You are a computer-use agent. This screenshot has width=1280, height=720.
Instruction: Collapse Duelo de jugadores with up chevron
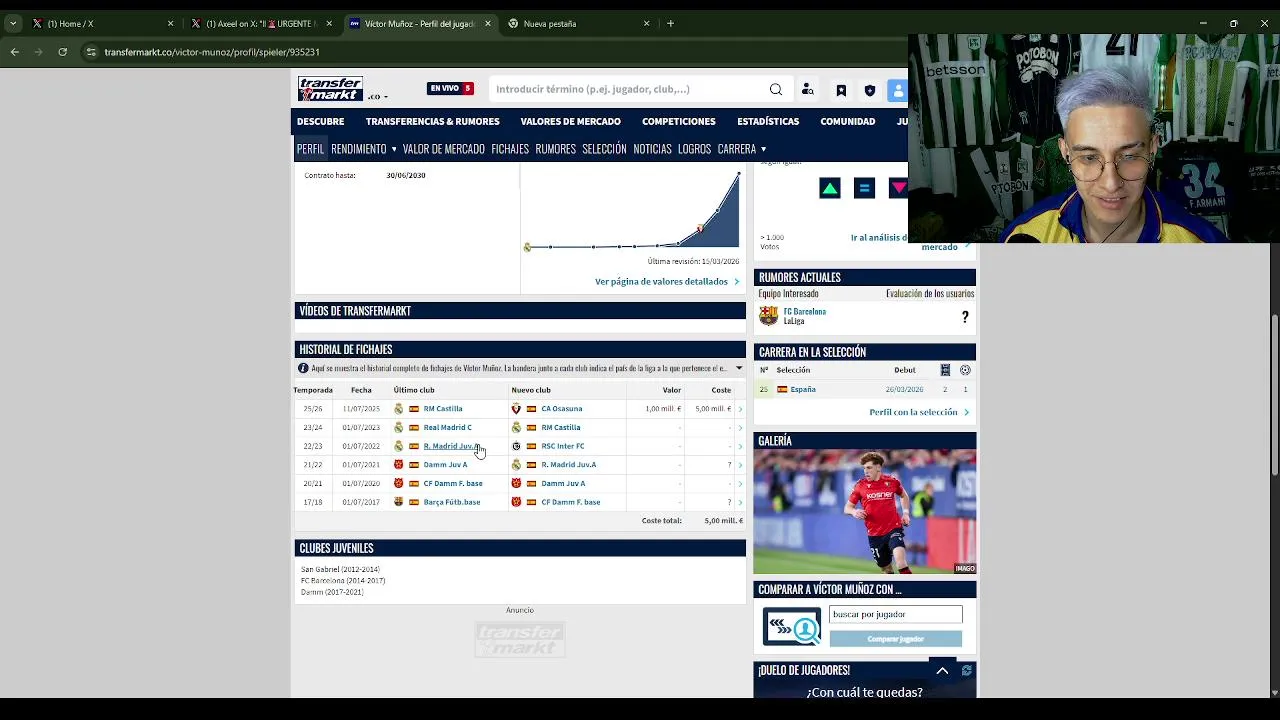[x=942, y=671]
